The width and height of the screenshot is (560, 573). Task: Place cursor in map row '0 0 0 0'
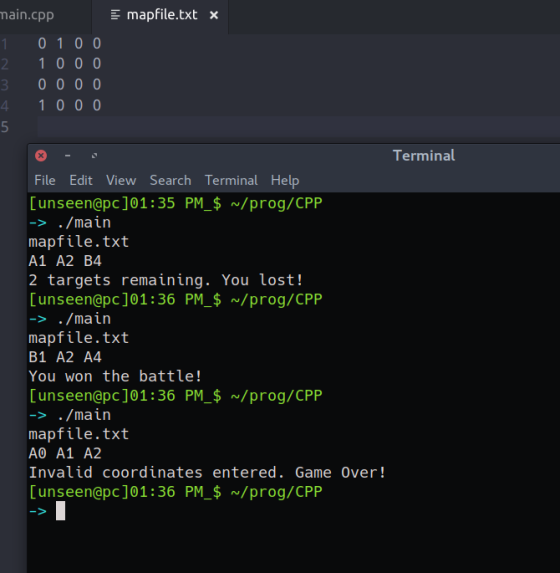pos(69,85)
